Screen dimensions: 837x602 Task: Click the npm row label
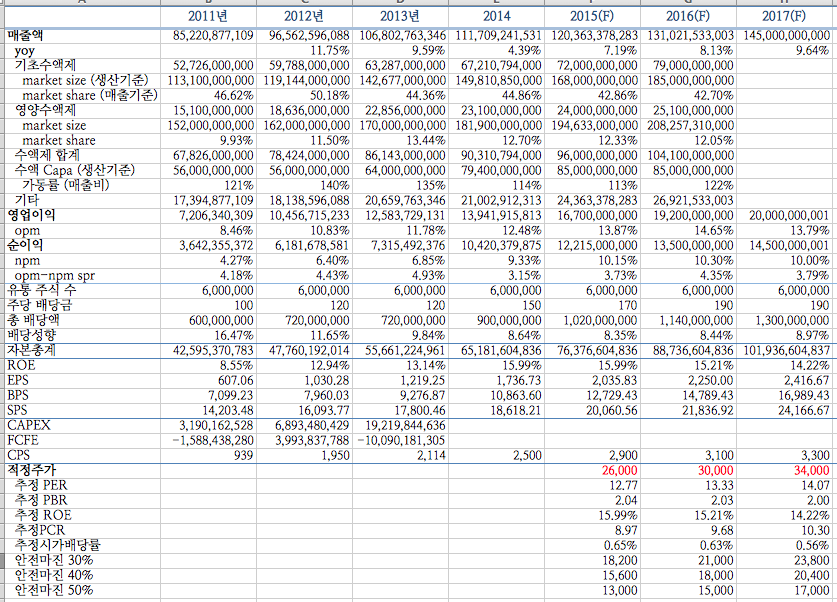27,260
